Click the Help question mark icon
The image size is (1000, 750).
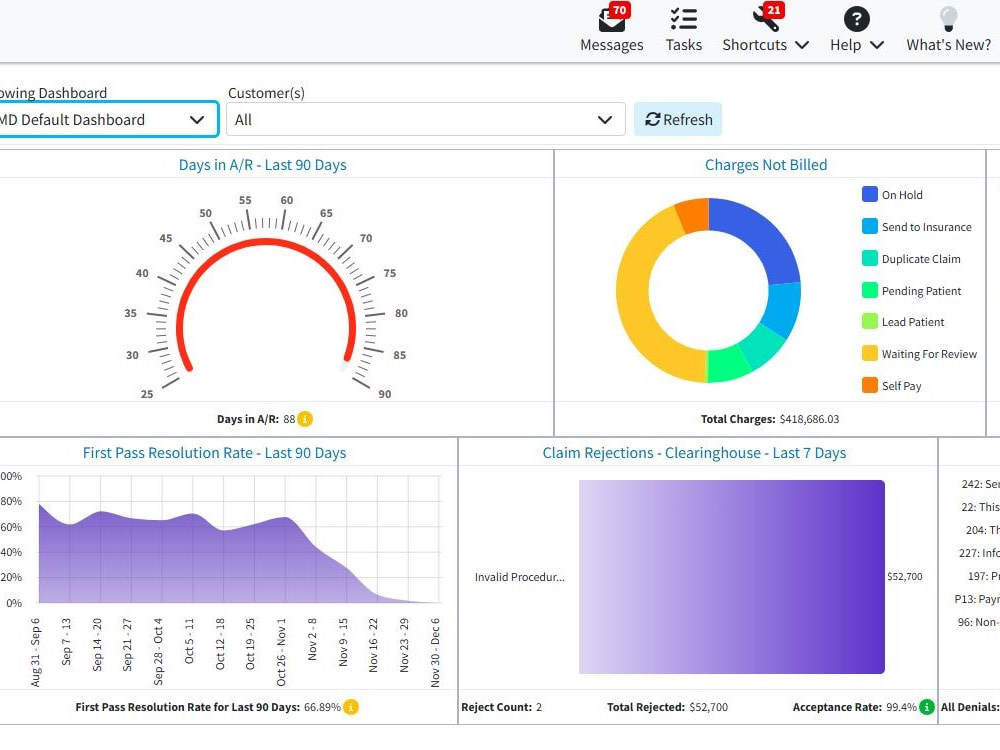tap(857, 19)
